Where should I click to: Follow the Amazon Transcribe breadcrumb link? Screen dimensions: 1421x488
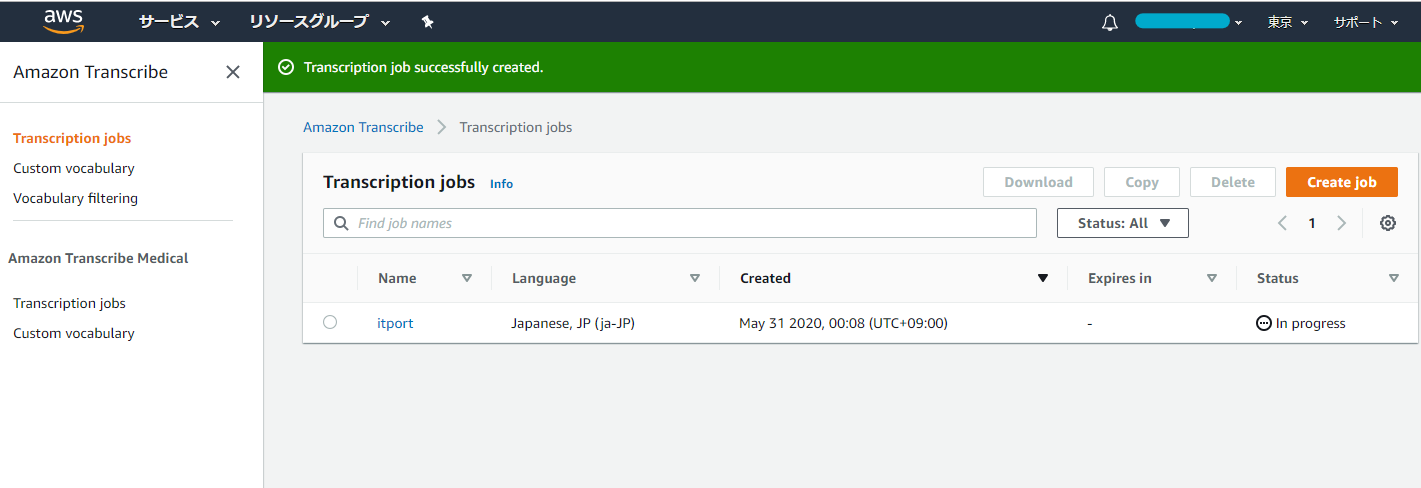[363, 127]
